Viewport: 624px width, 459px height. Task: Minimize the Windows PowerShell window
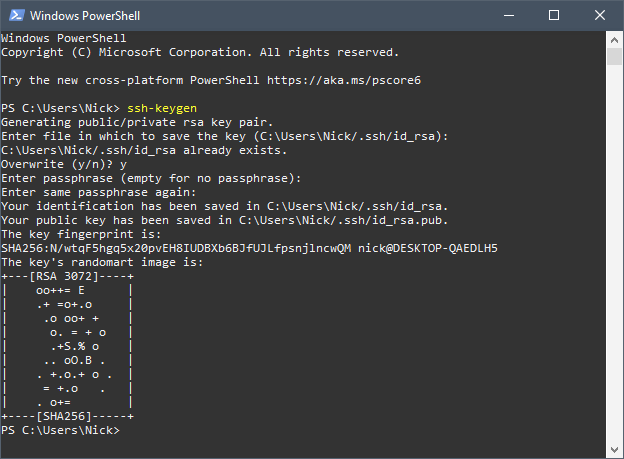pos(509,16)
